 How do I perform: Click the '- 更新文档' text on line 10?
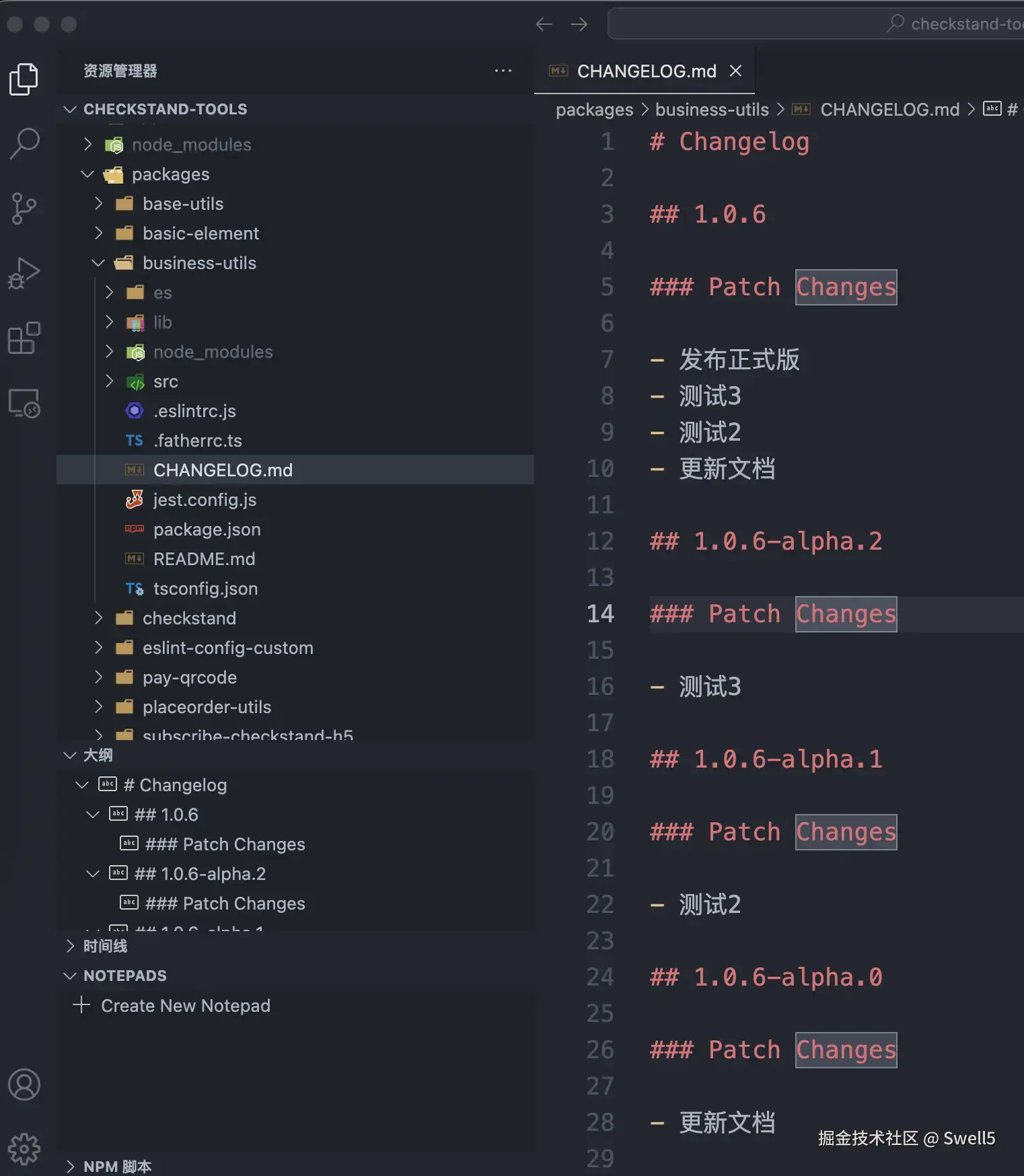[x=712, y=468]
